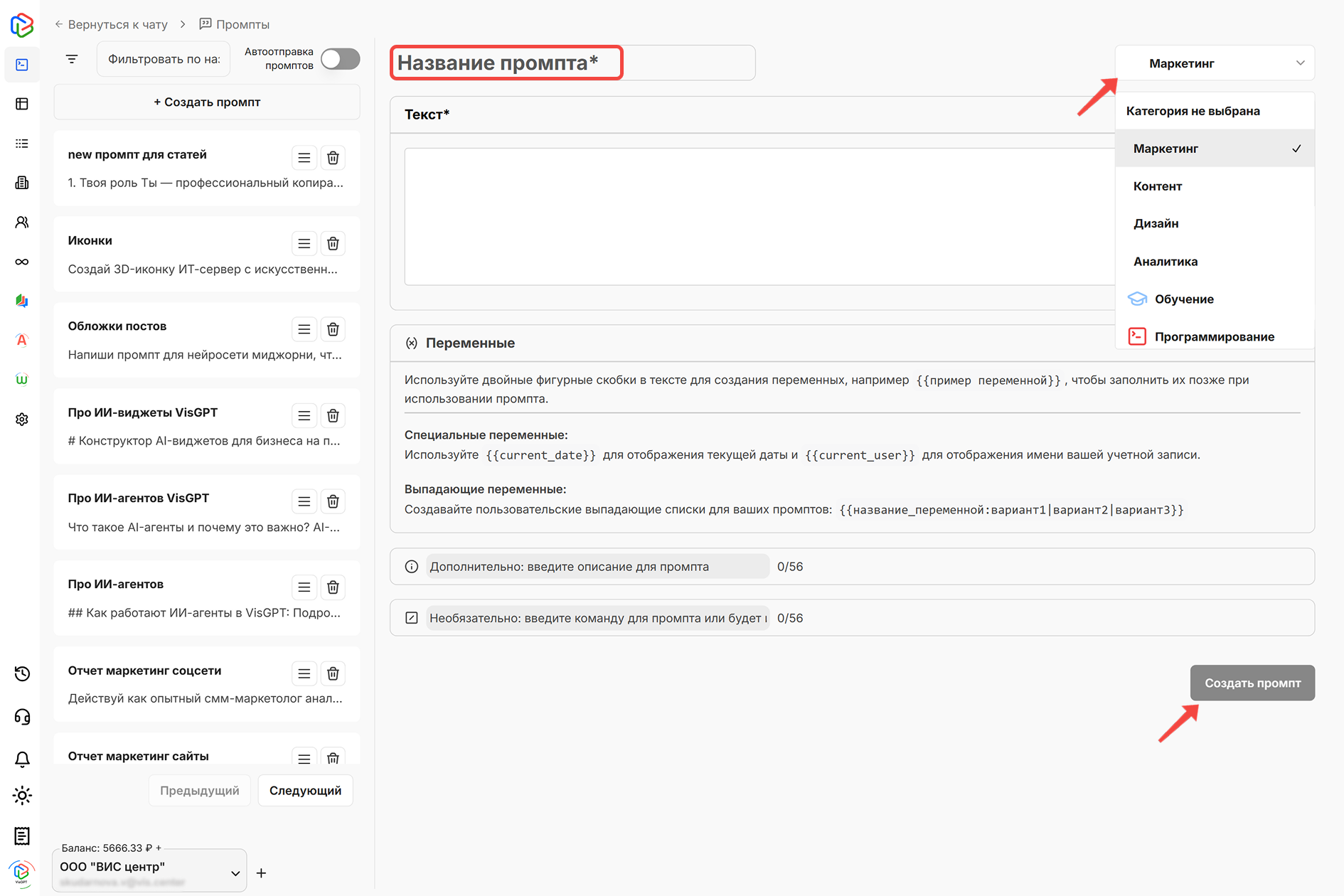
Task: Toggle the 'Автоотправка промптов' switch
Action: pyautogui.click(x=340, y=59)
